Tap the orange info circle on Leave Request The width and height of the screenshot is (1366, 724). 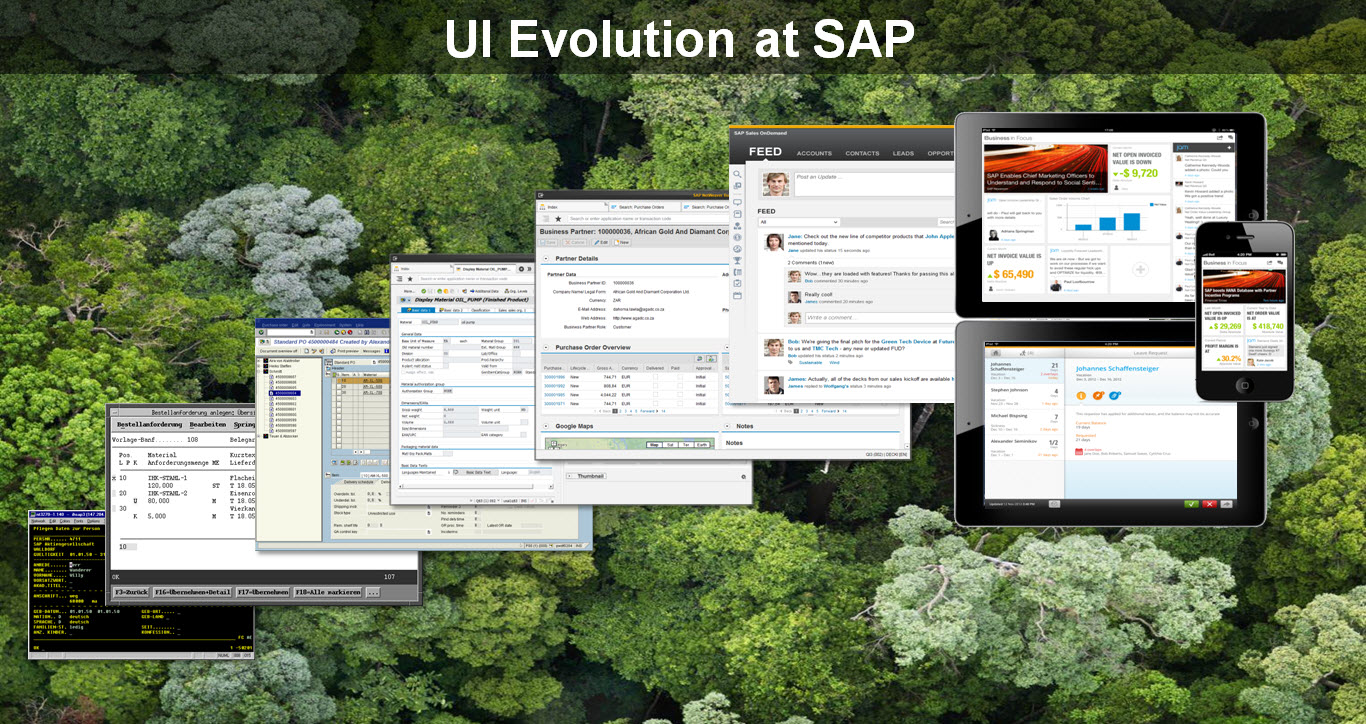1081,396
